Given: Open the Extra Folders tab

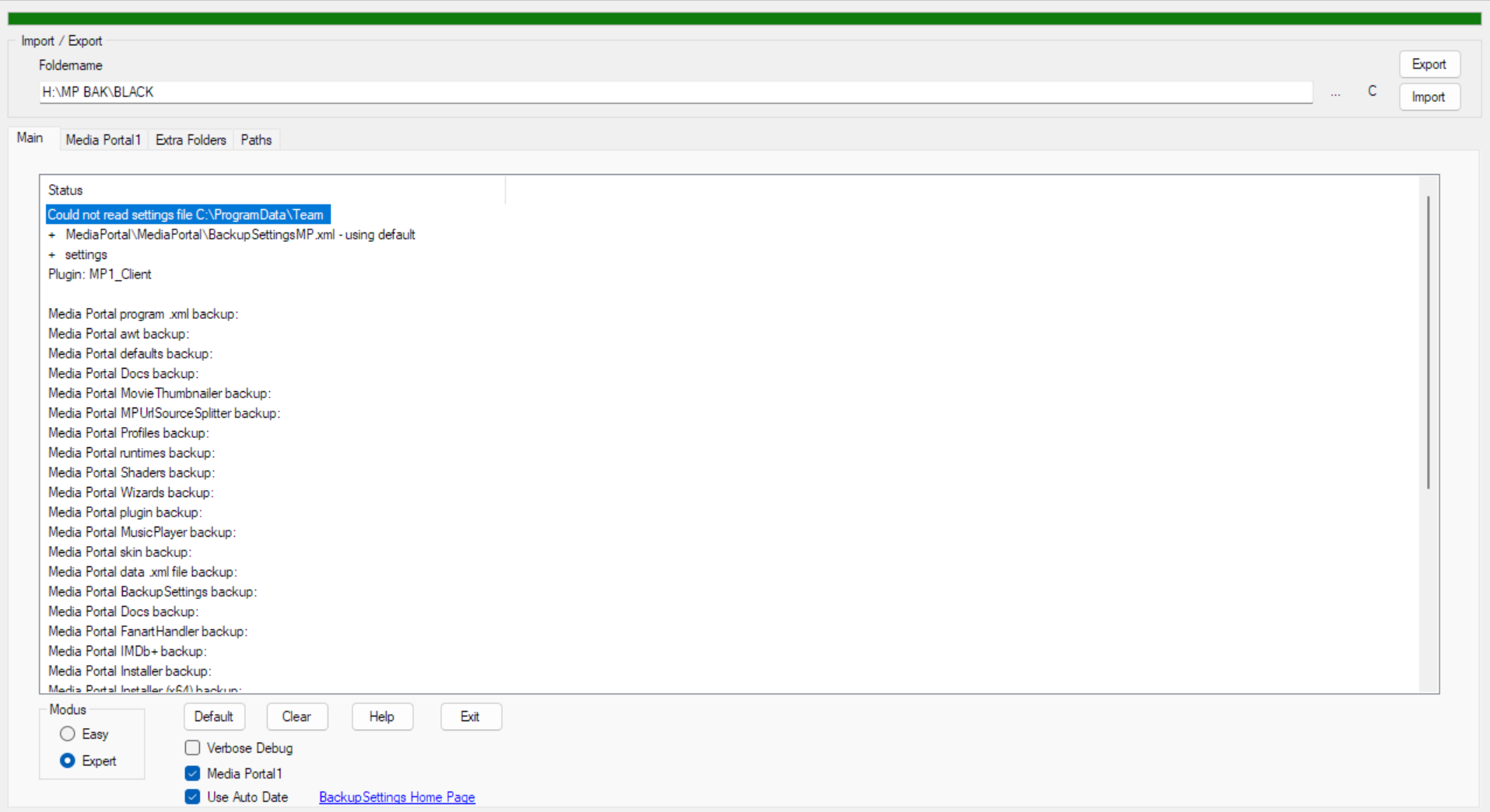Looking at the screenshot, I should point(191,140).
